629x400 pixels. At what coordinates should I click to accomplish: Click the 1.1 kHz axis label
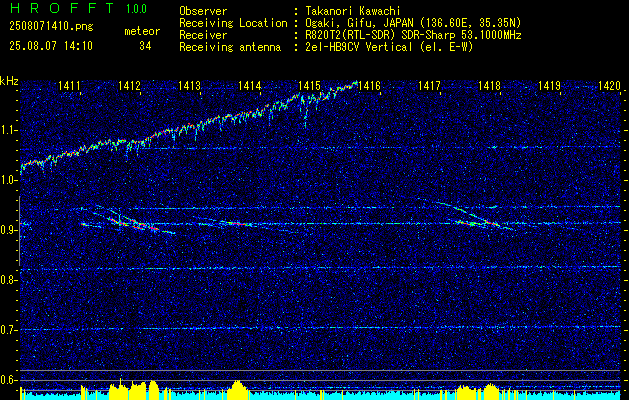(9, 131)
